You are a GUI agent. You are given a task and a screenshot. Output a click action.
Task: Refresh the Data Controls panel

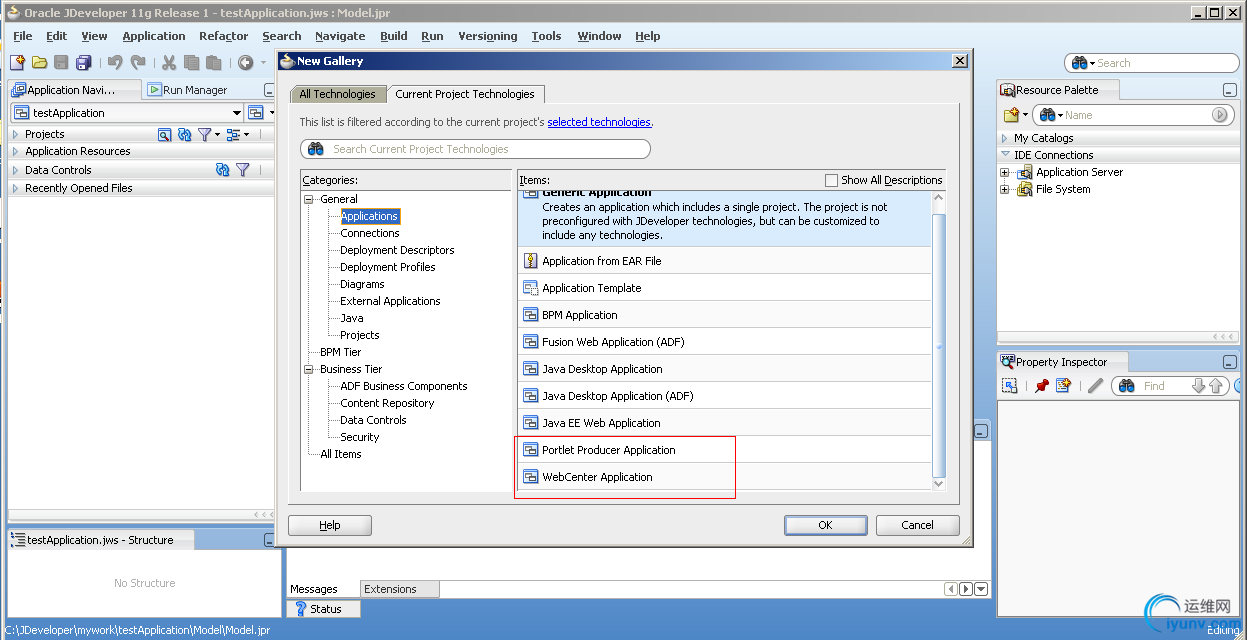222,170
